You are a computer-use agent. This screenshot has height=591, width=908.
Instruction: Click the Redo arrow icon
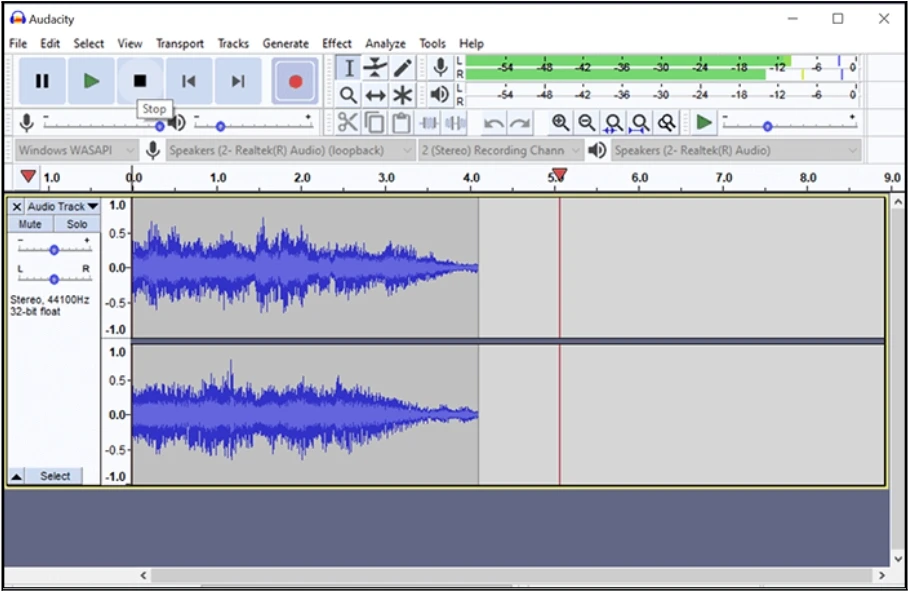click(520, 123)
